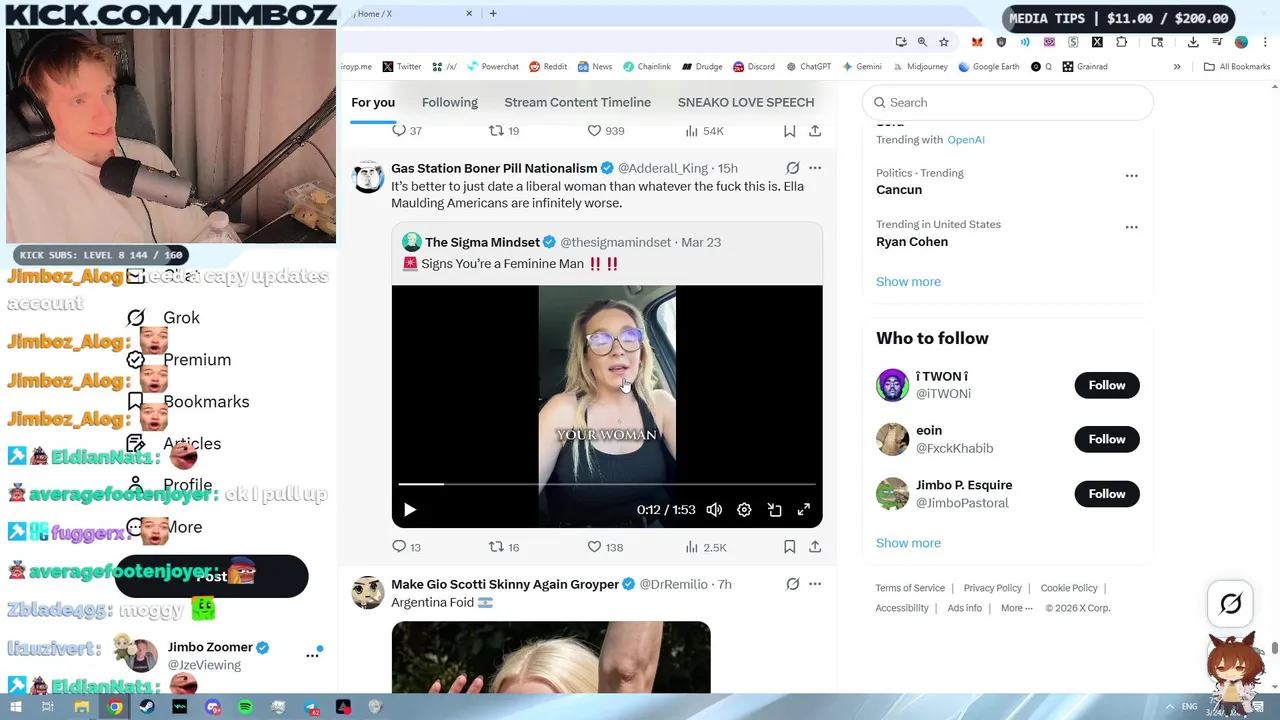1280x720 pixels.
Task: Follow Jimbo P. Esquire
Action: (x=1107, y=494)
